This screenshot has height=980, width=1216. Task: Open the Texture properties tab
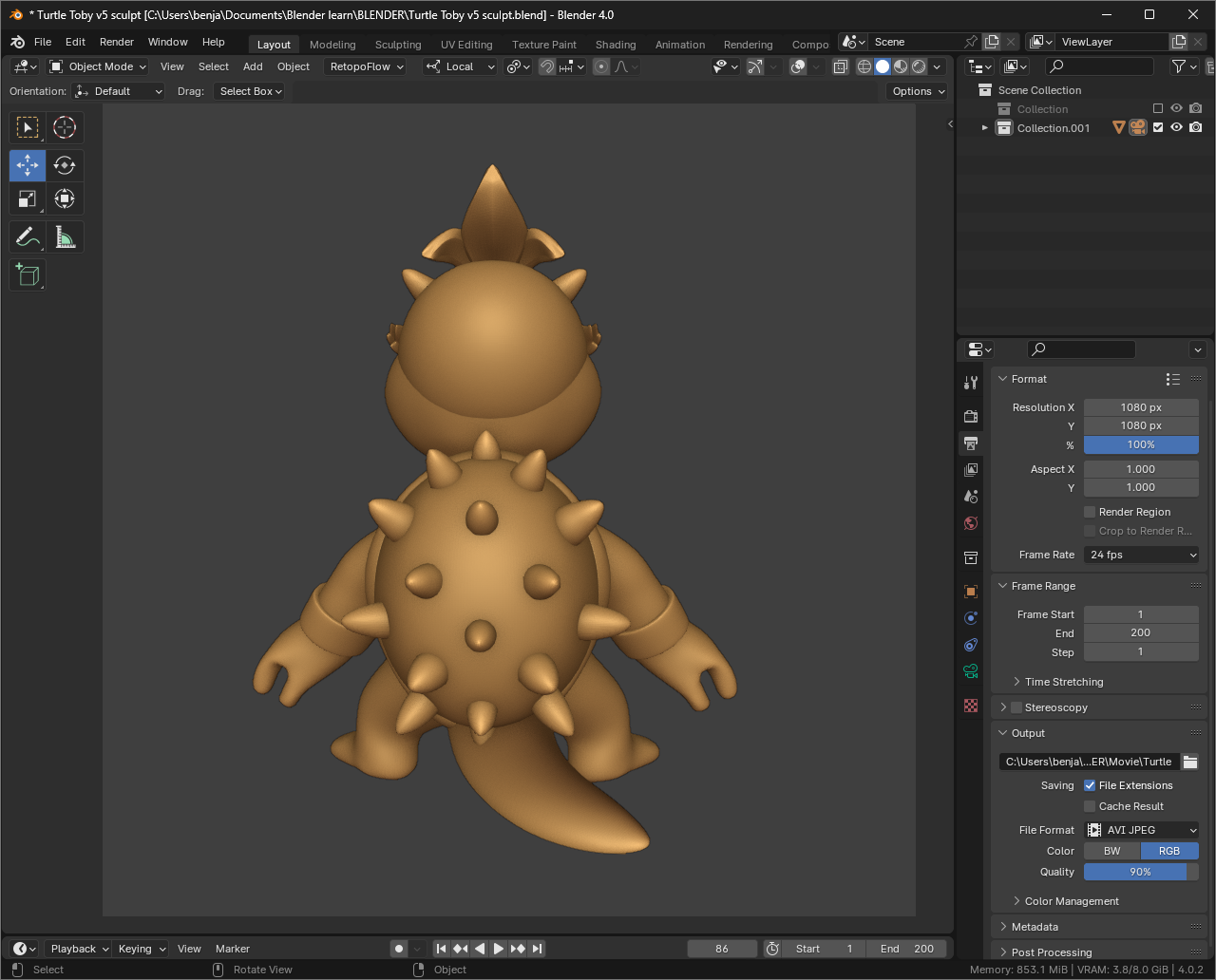pyautogui.click(x=970, y=706)
